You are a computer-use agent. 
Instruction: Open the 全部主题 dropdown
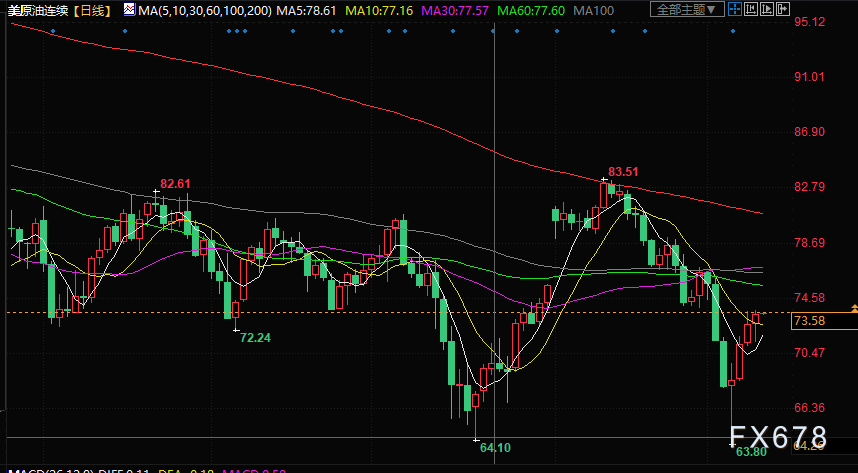(687, 9)
